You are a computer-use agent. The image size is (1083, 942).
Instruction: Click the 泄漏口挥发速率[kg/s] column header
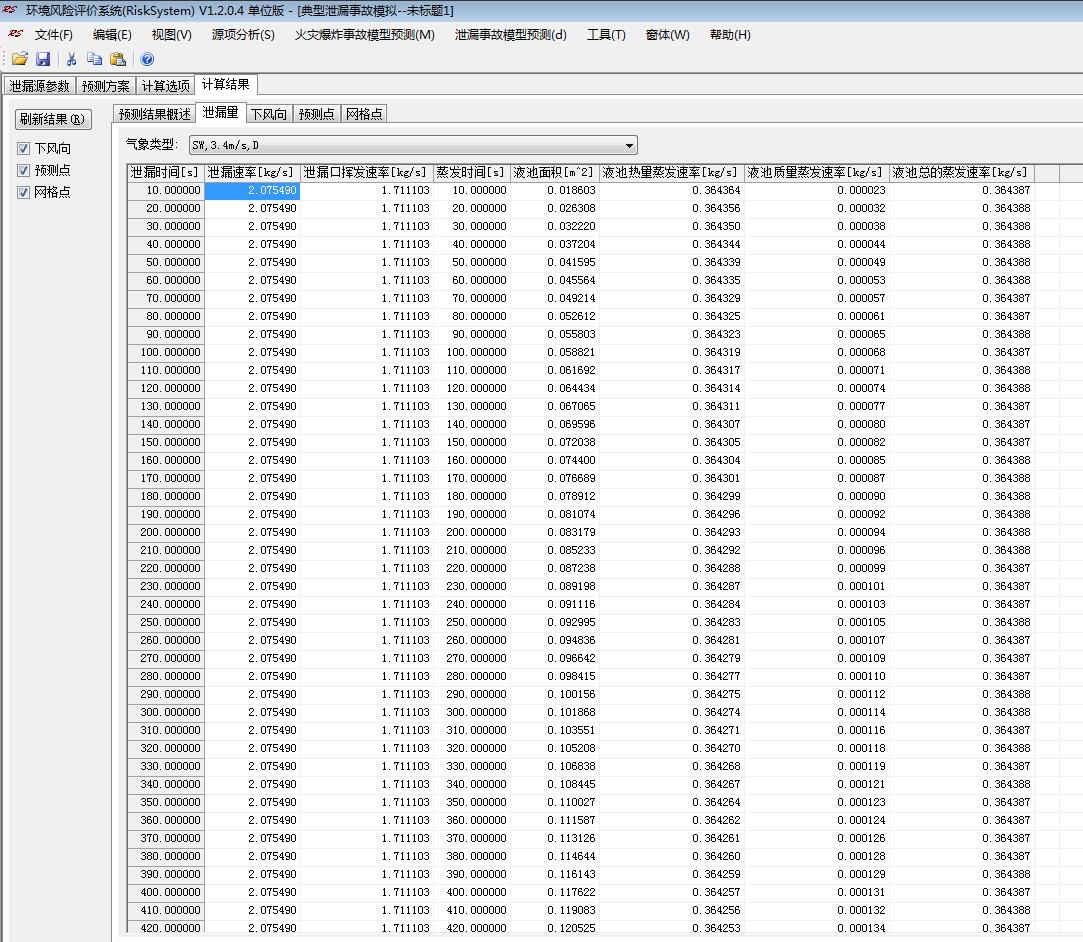[x=366, y=173]
